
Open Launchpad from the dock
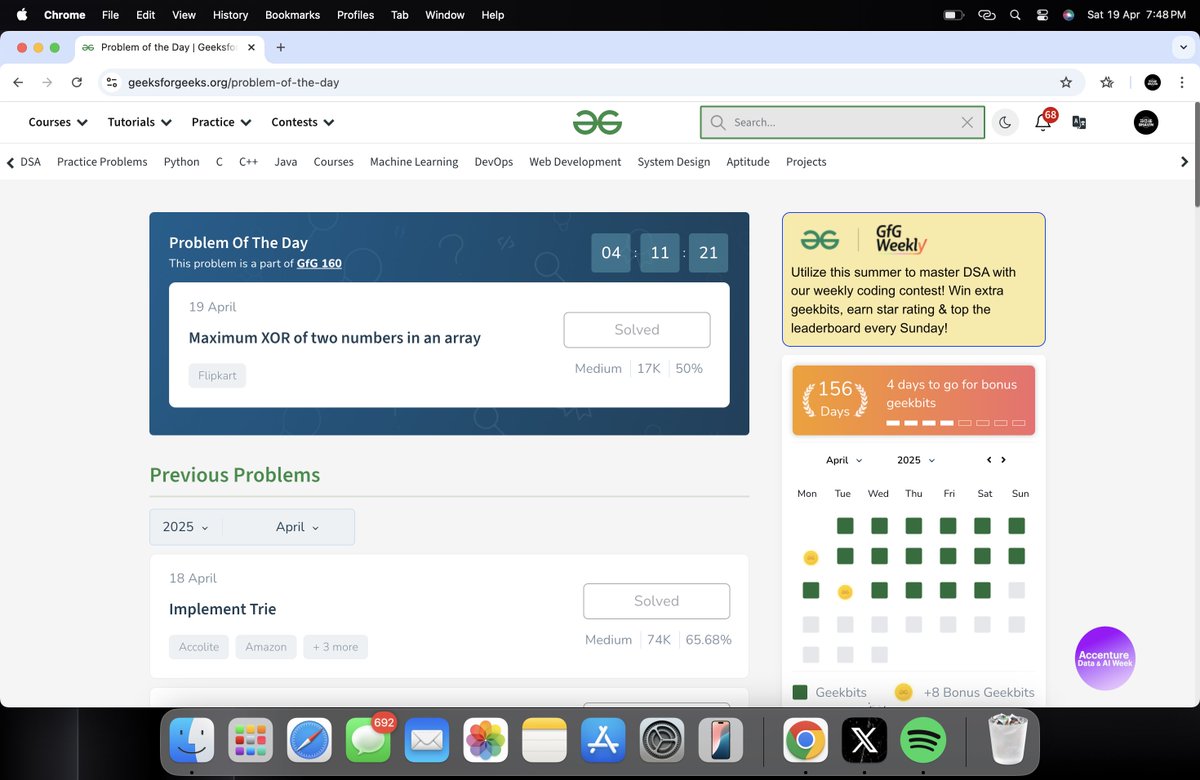pyautogui.click(x=251, y=741)
